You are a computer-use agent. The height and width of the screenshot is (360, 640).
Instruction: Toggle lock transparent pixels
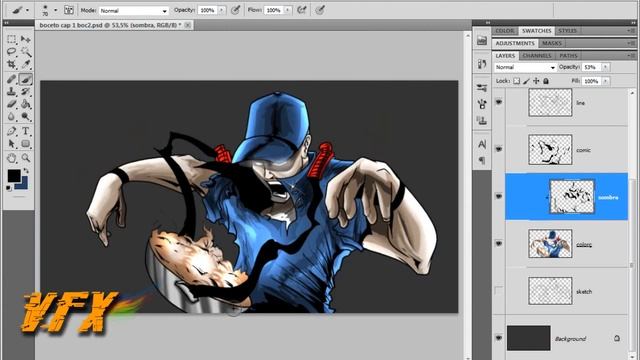click(517, 81)
